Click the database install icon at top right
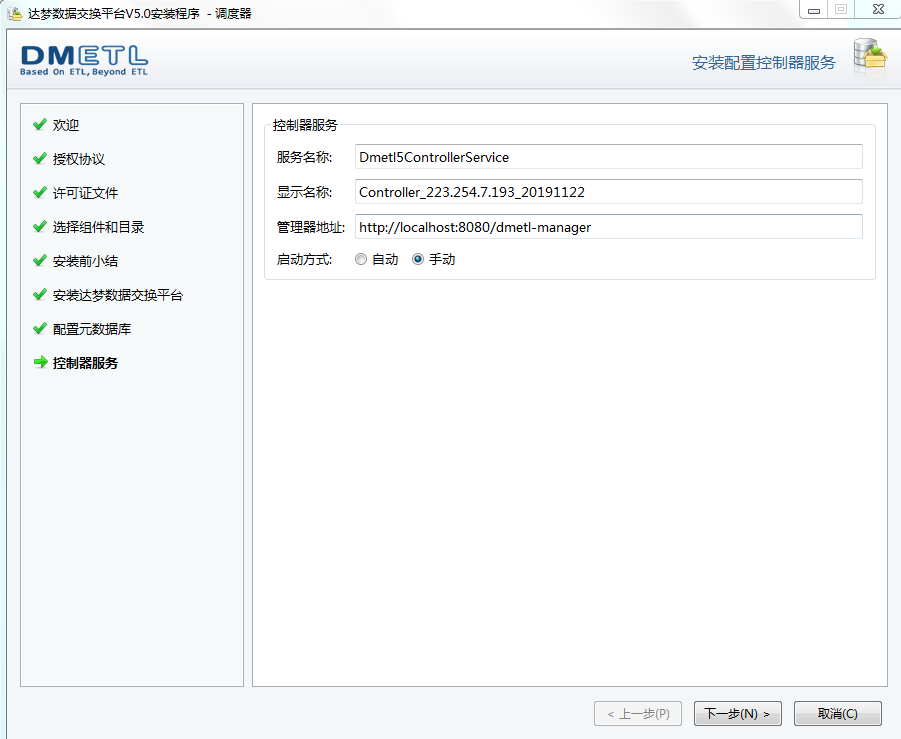The height and width of the screenshot is (739, 901). click(x=870, y=56)
